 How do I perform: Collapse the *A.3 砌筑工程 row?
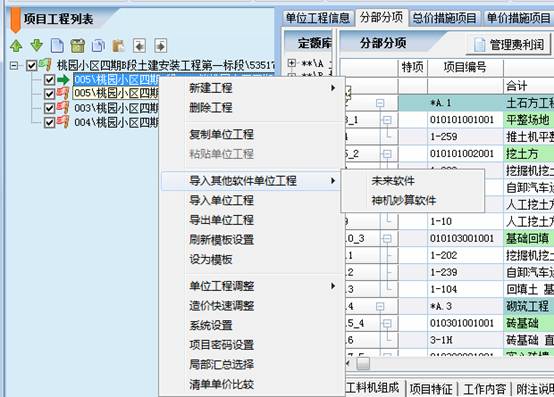(x=380, y=306)
